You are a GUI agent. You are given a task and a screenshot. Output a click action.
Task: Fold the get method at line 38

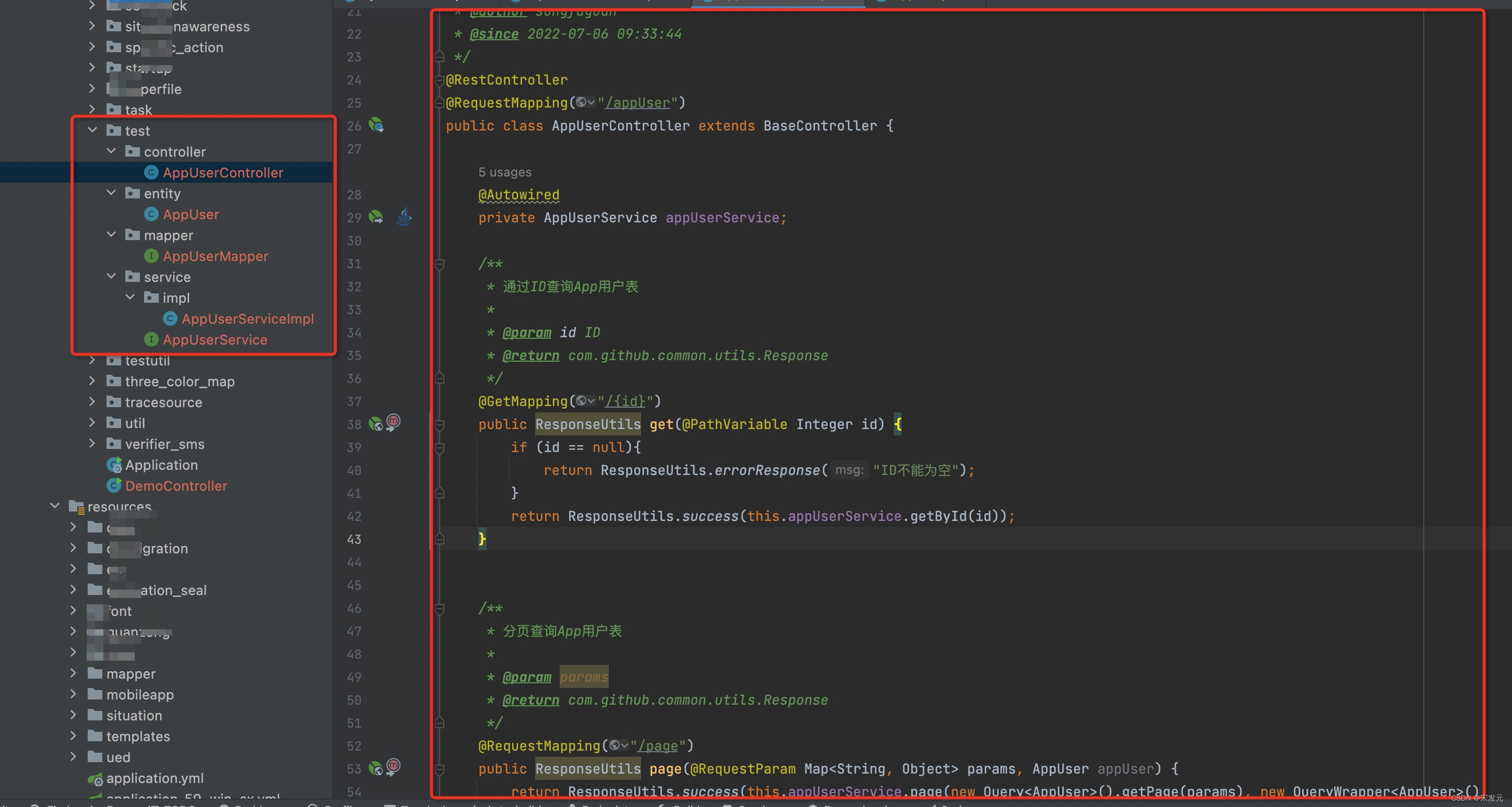(x=440, y=424)
